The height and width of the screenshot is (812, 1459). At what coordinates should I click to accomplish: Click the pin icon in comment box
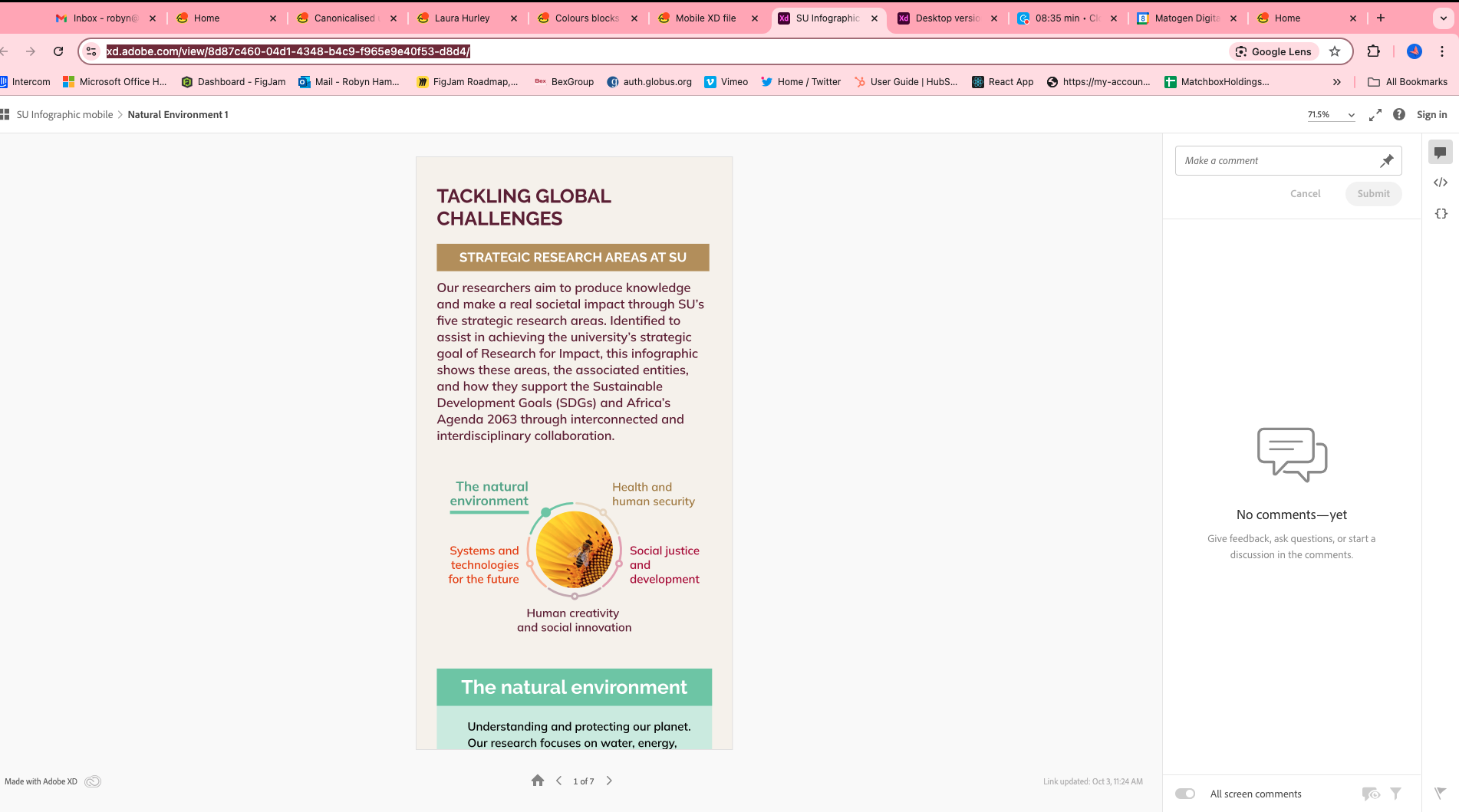pyautogui.click(x=1386, y=161)
